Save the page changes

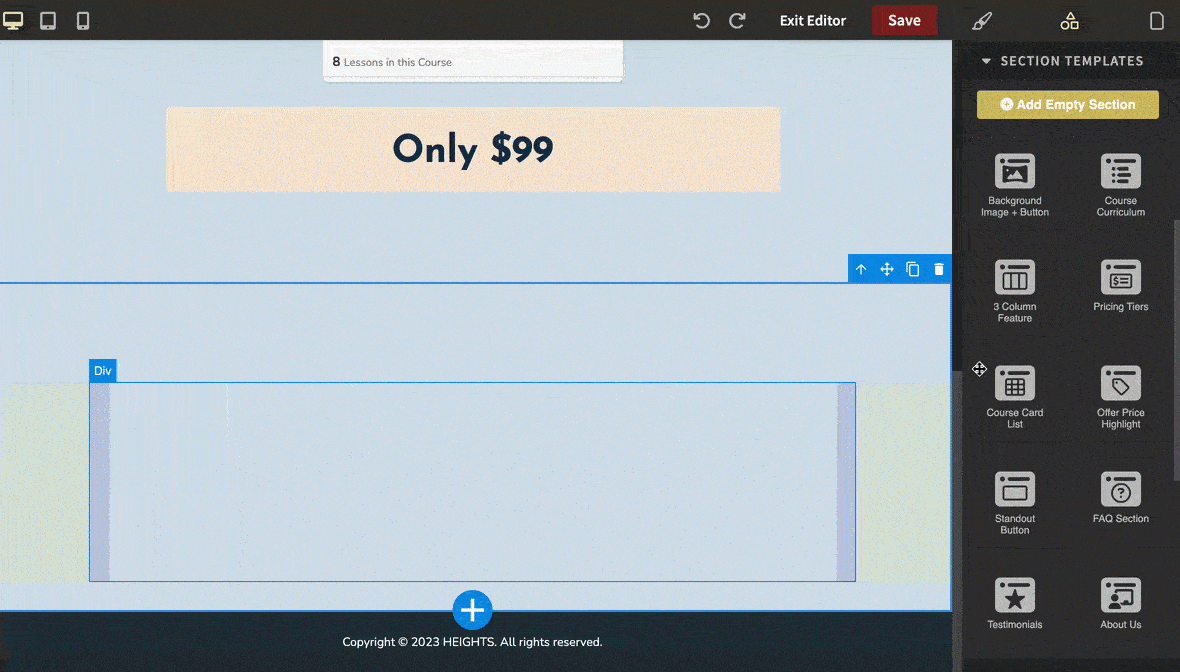pyautogui.click(x=904, y=20)
